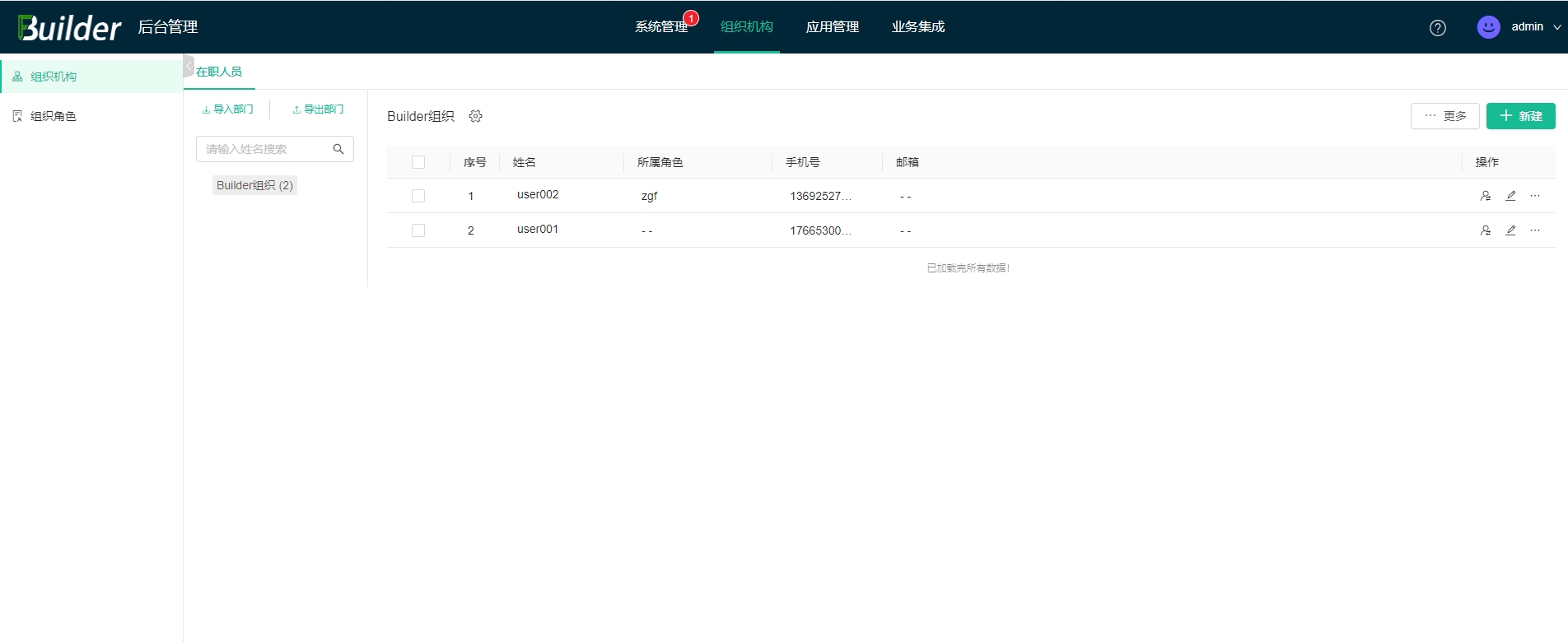Click 导入部门 button

click(228, 109)
